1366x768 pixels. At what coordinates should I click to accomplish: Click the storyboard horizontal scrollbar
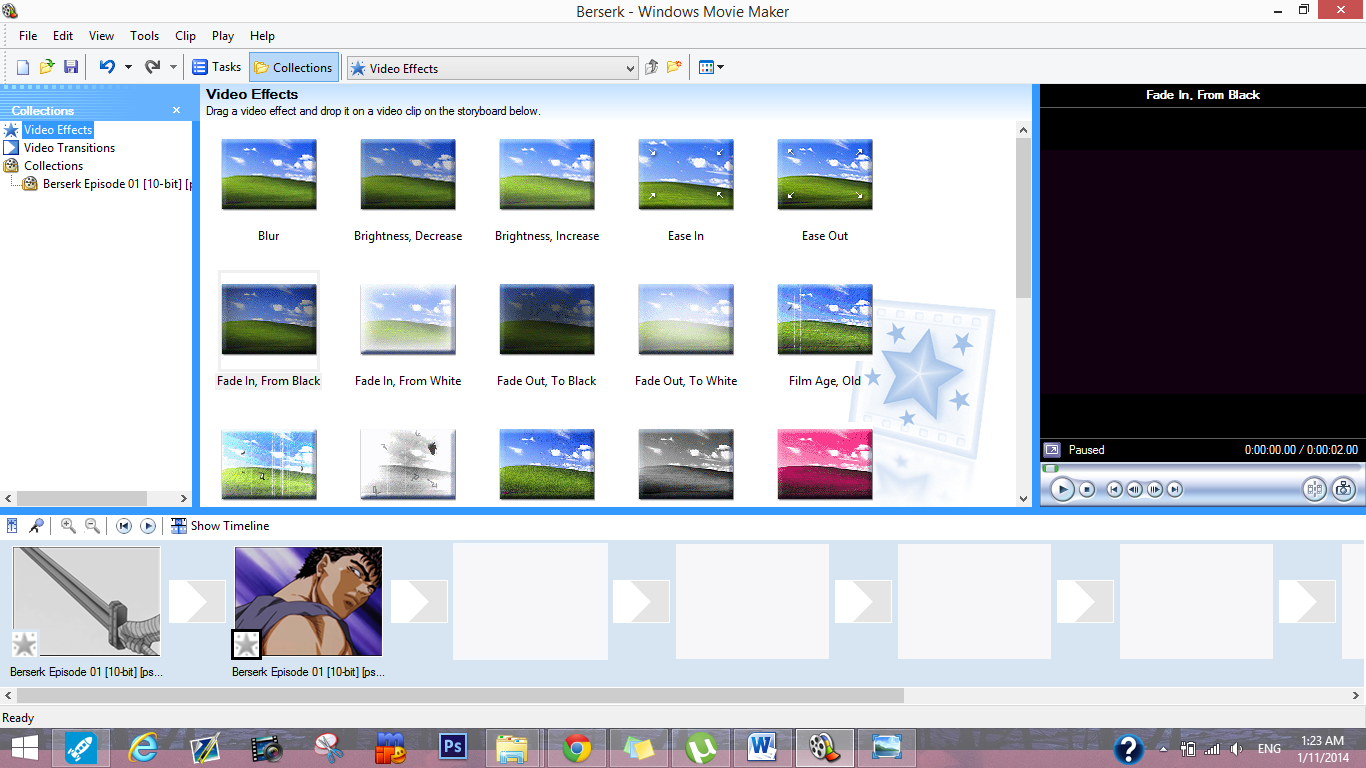click(460, 695)
